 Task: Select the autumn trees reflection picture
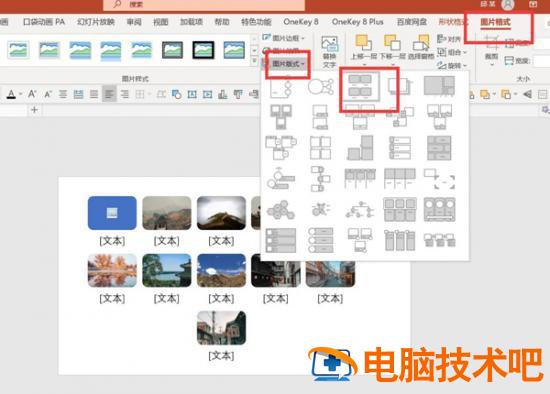tap(112, 271)
